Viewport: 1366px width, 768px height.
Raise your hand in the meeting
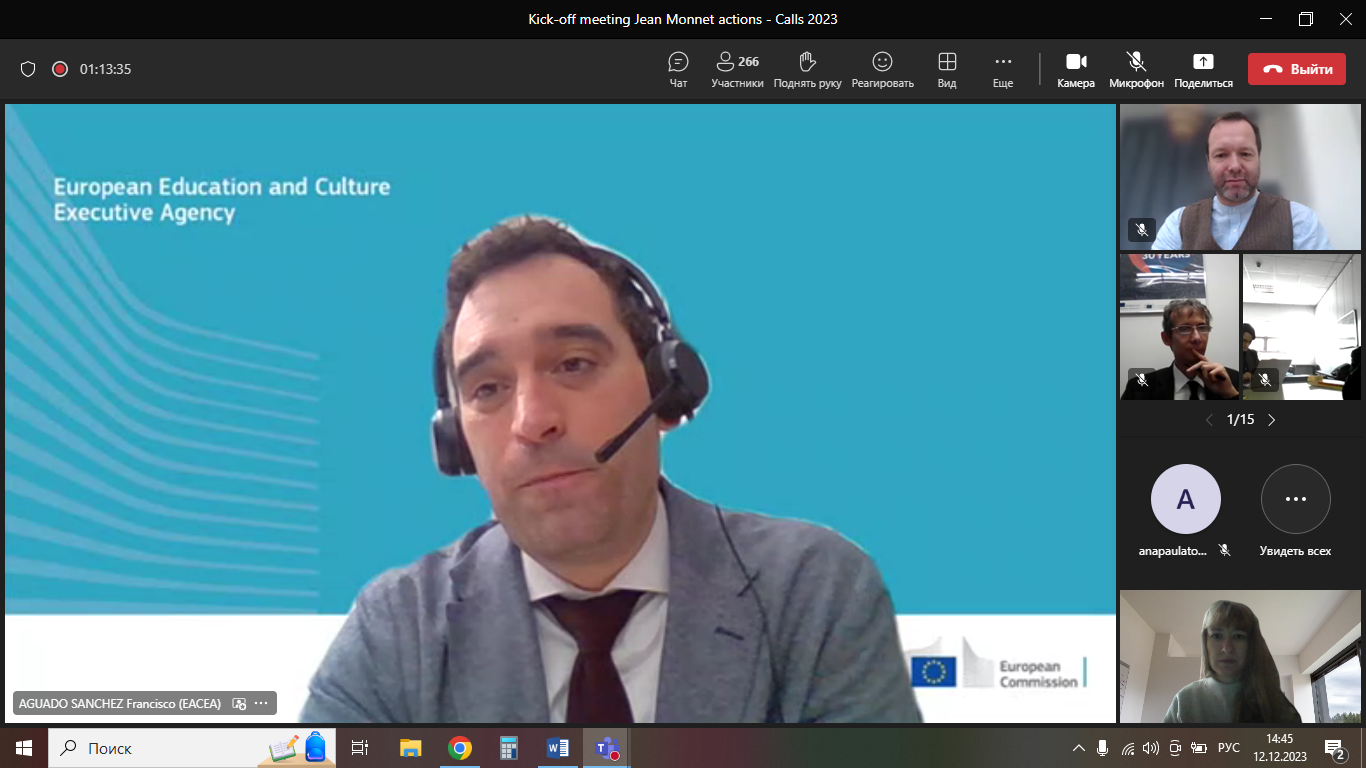tap(807, 69)
